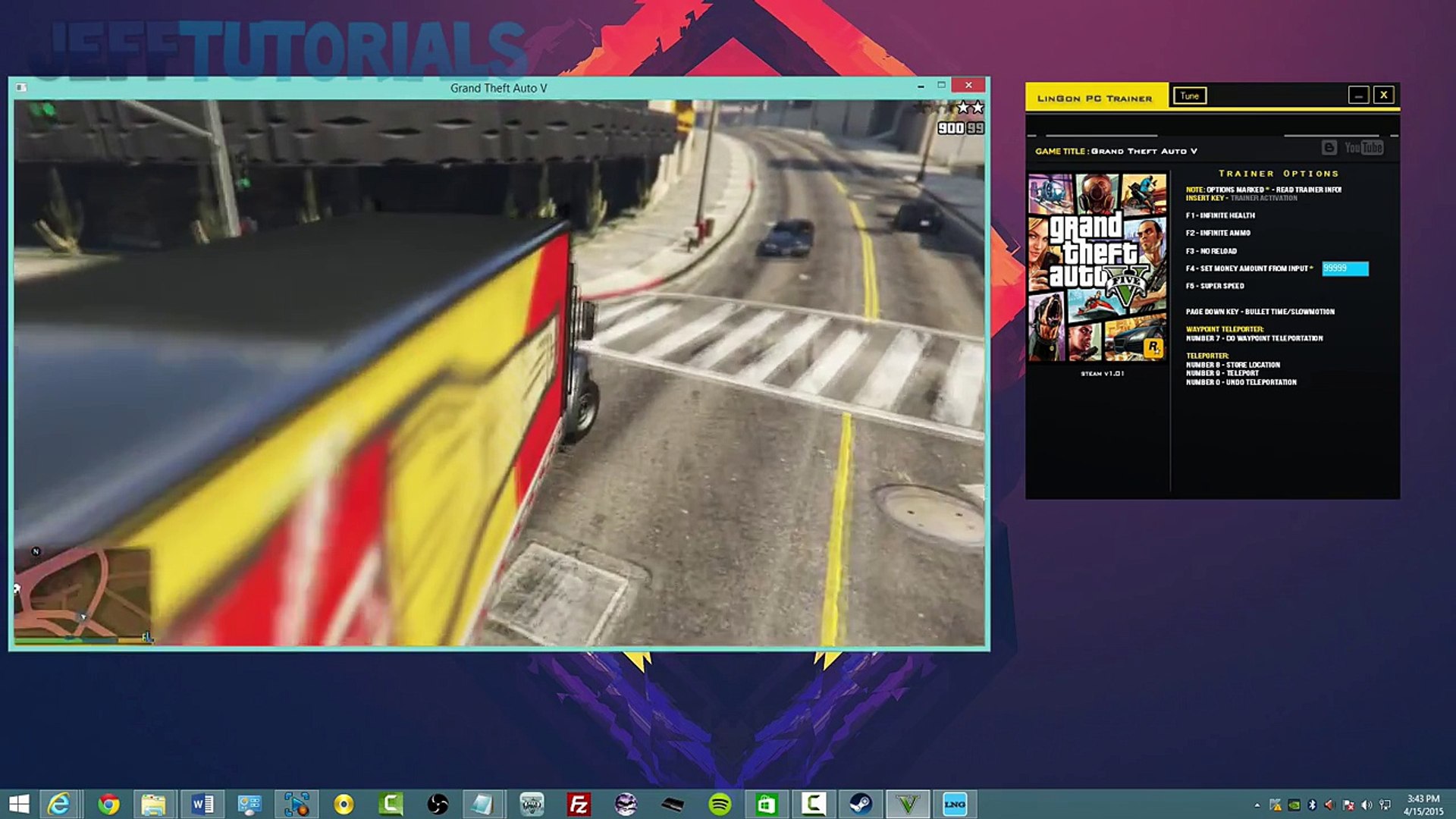Viewport: 1456px width, 819px height.
Task: Switch to the GTA V taskbar icon
Action: 908,804
